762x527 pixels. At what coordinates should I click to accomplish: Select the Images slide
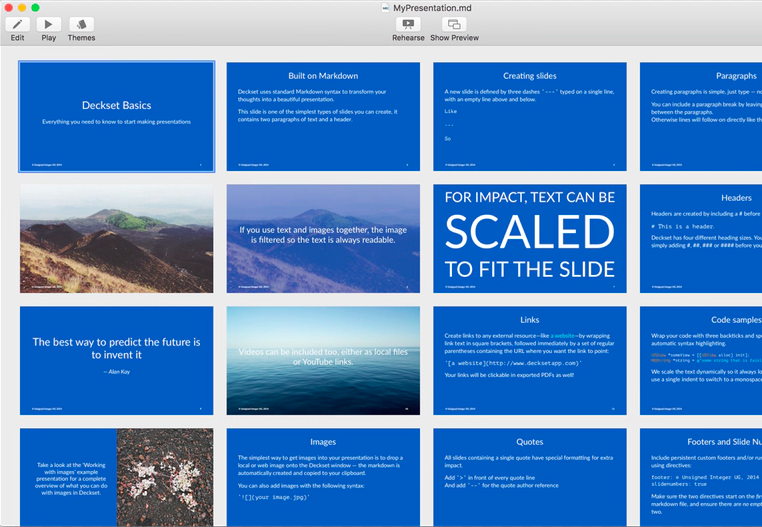point(323,477)
